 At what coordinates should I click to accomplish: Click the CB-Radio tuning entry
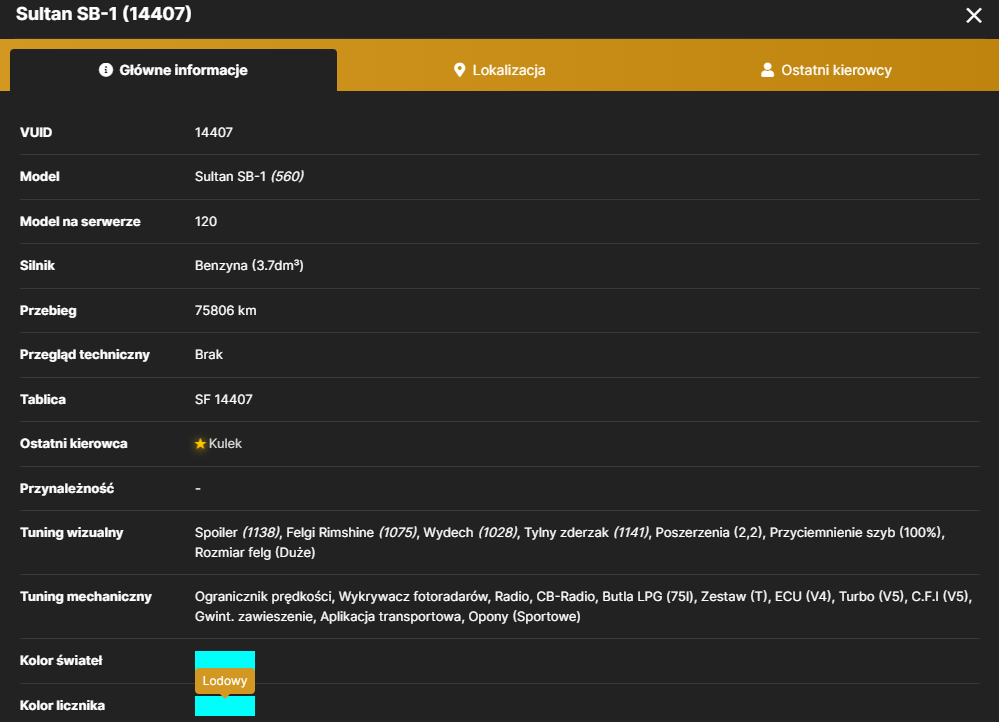pyautogui.click(x=565, y=596)
